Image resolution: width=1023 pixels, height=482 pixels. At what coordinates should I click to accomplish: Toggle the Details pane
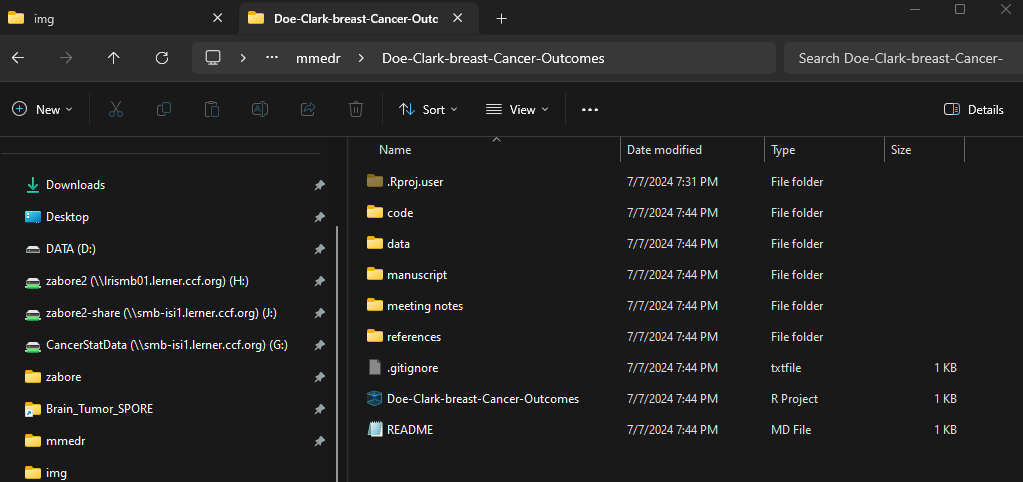coord(973,110)
